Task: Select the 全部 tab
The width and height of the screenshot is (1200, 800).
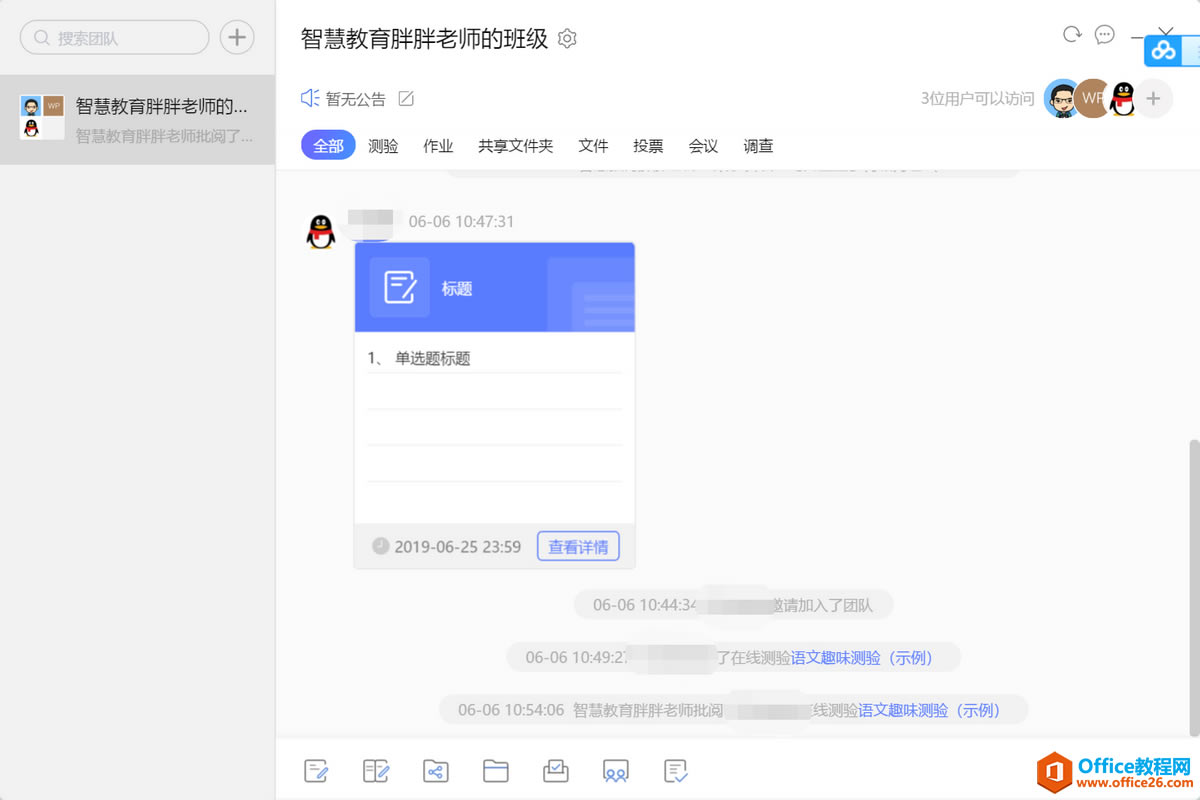Action: [x=328, y=146]
